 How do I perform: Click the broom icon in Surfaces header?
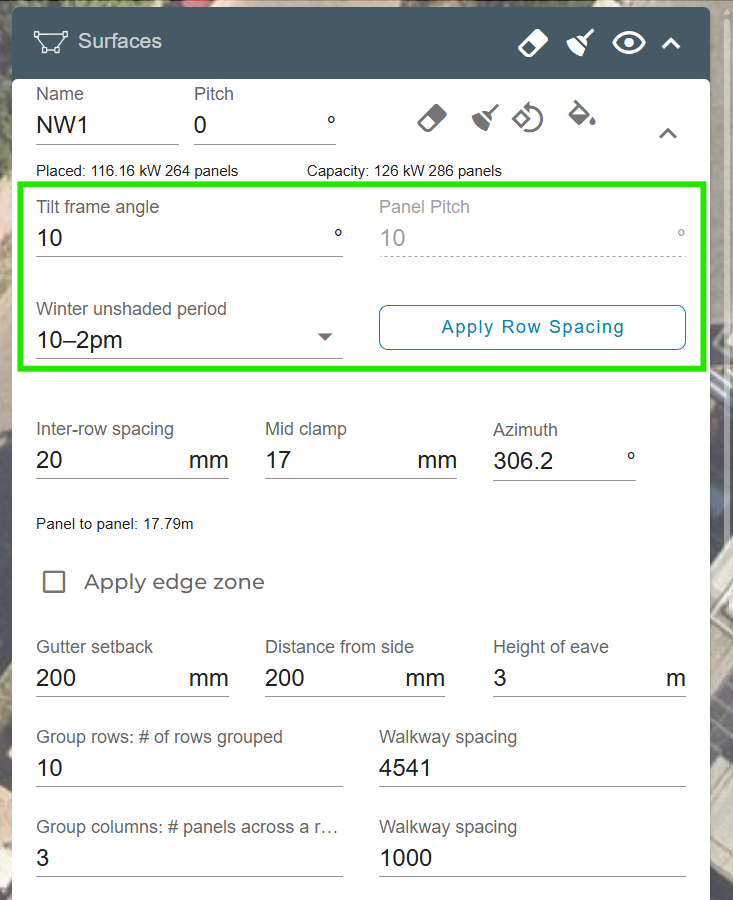click(x=581, y=43)
